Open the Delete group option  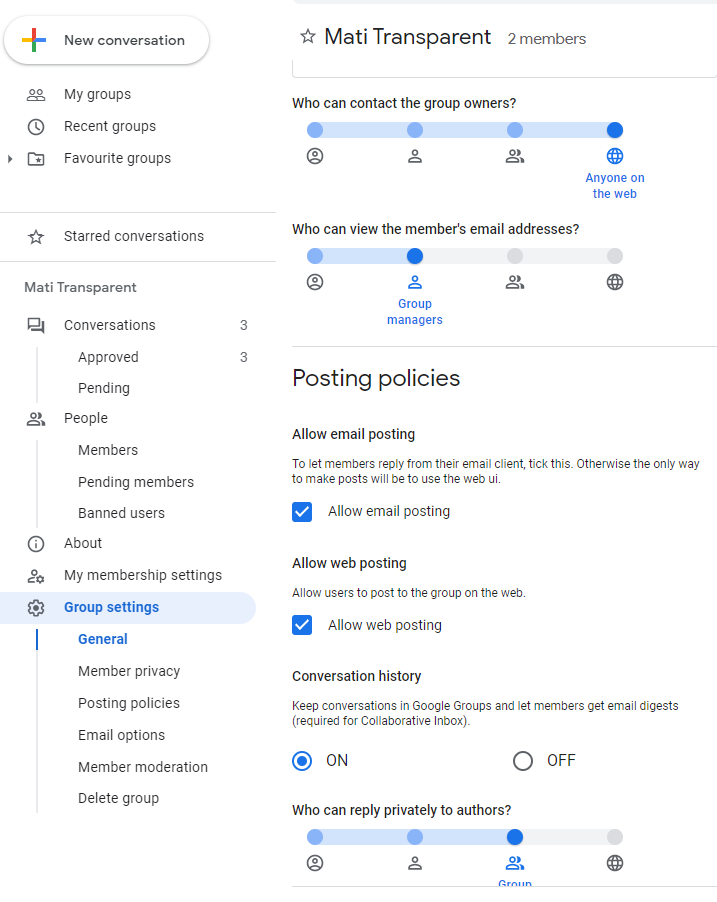[118, 799]
